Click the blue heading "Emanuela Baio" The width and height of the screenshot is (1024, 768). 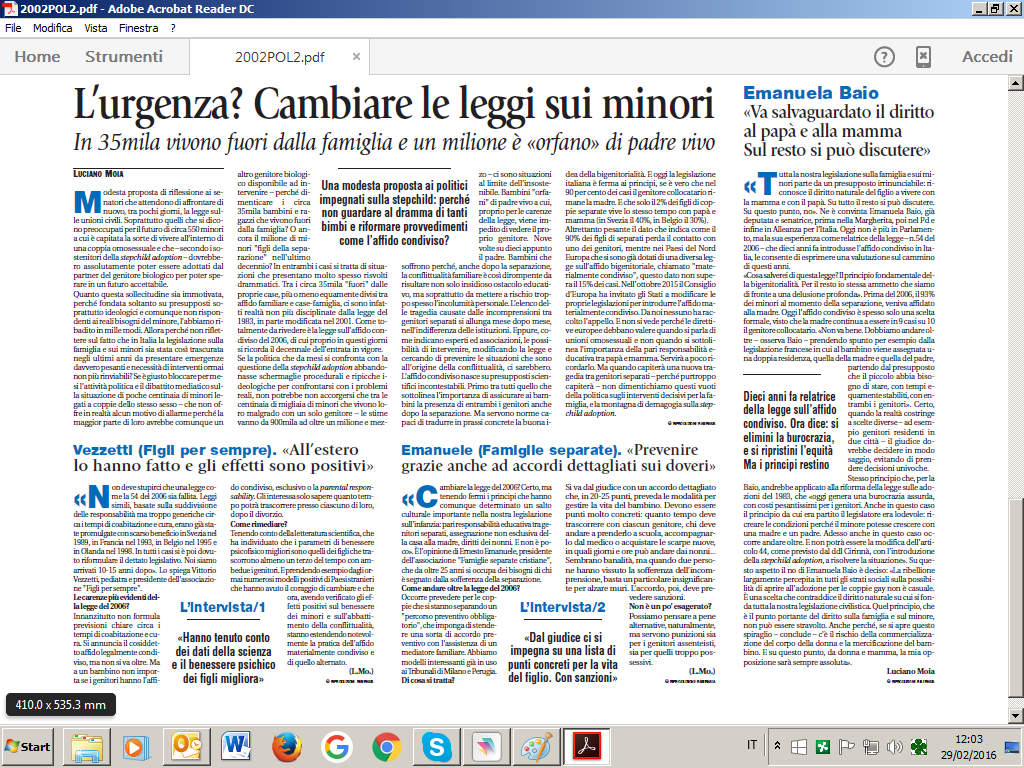tap(811, 93)
